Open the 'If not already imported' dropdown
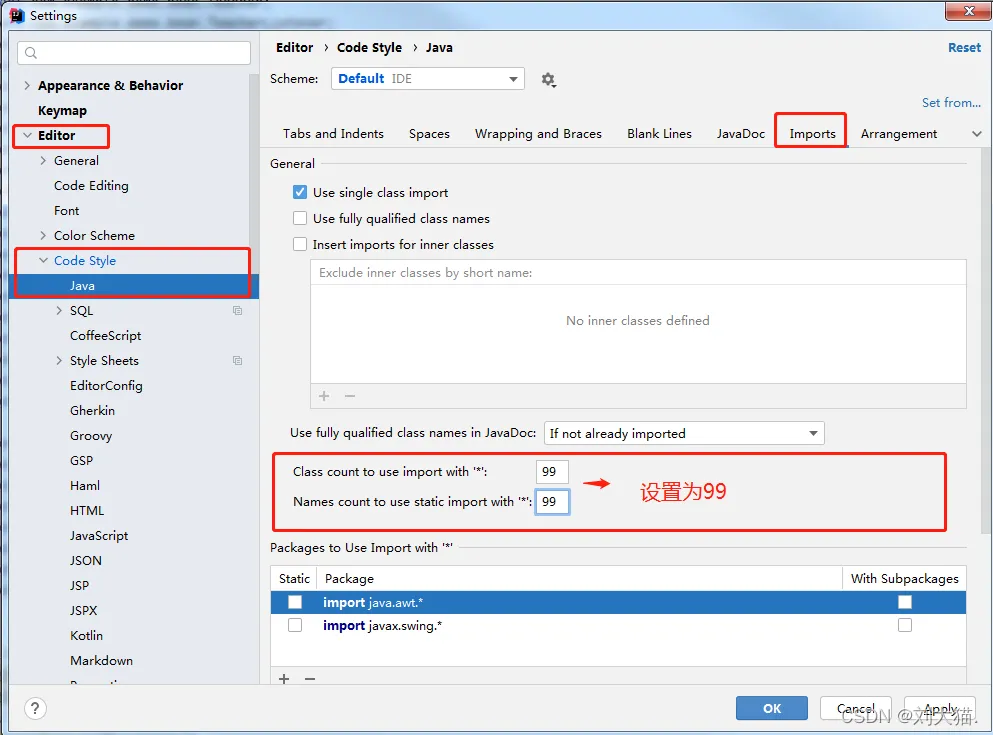993x735 pixels. 684,433
